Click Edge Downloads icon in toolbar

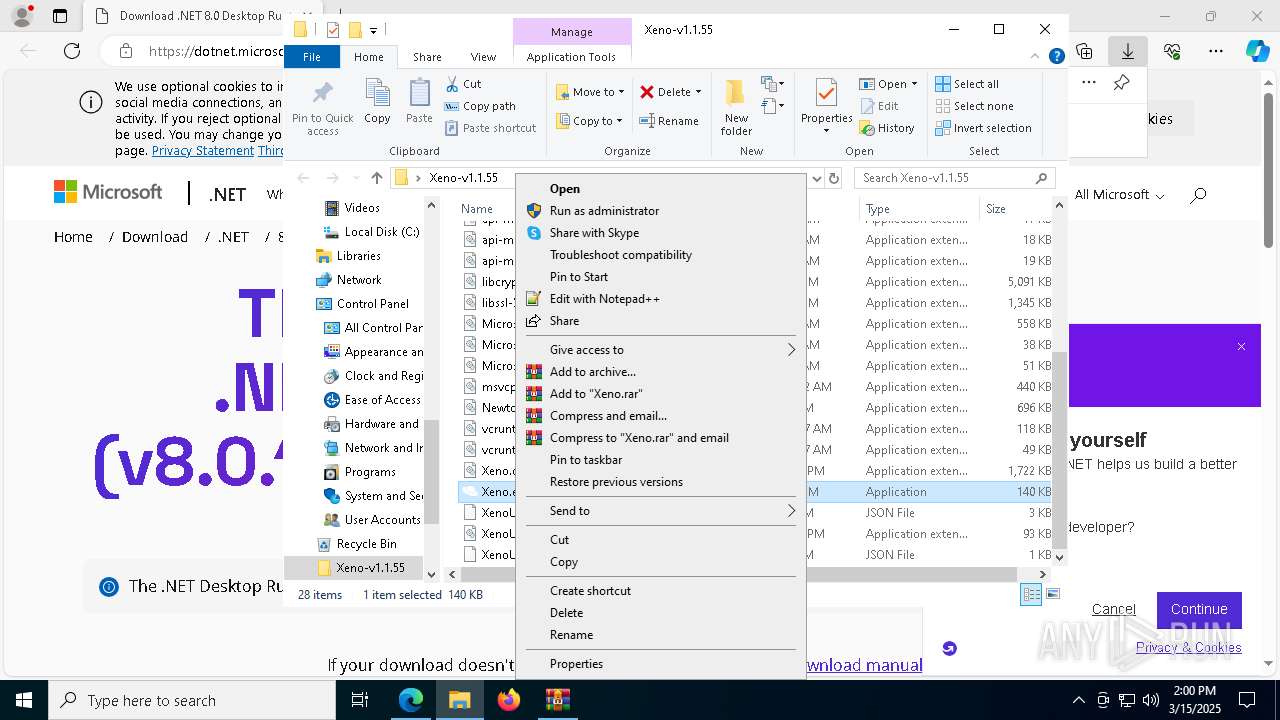tap(1127, 51)
